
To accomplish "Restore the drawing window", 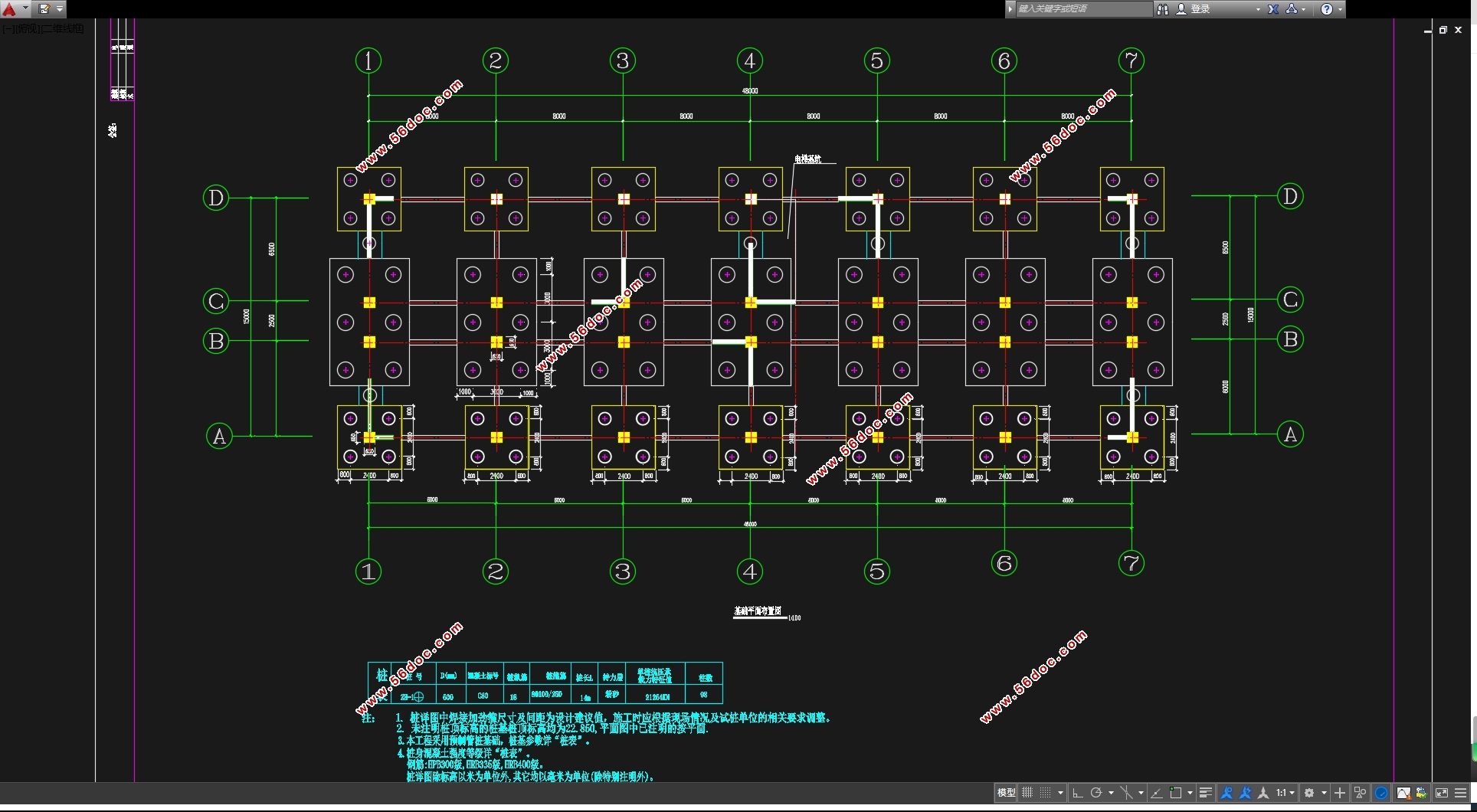I will pos(1443,30).
